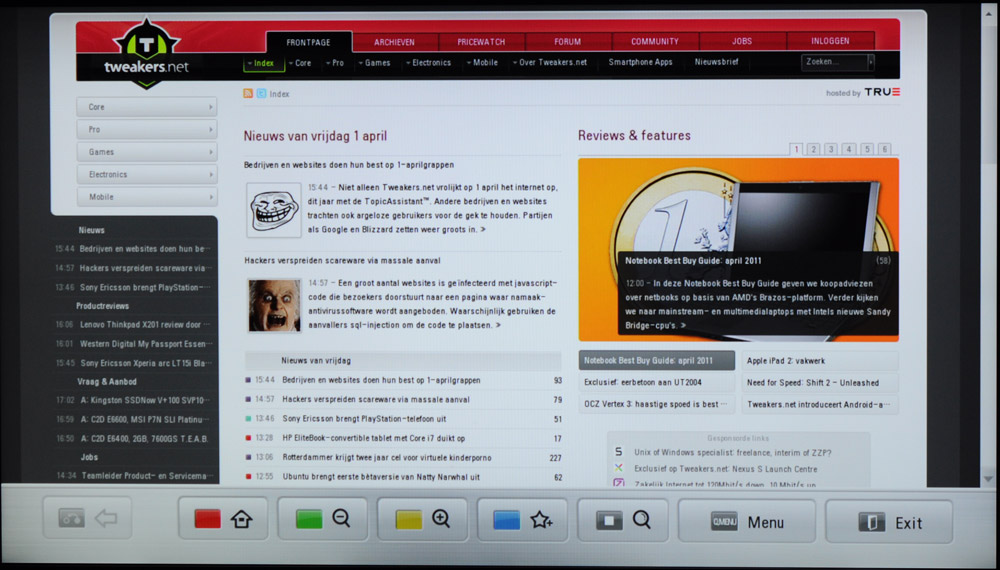Expand the Games sidebar item
The height and width of the screenshot is (570, 1000).
coord(147,152)
